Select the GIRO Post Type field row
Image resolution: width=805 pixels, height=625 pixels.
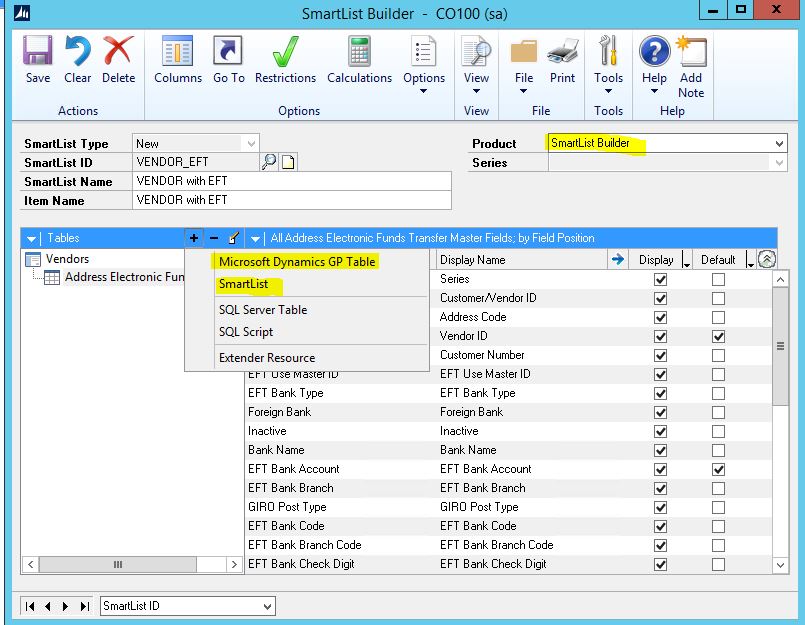tap(508, 507)
